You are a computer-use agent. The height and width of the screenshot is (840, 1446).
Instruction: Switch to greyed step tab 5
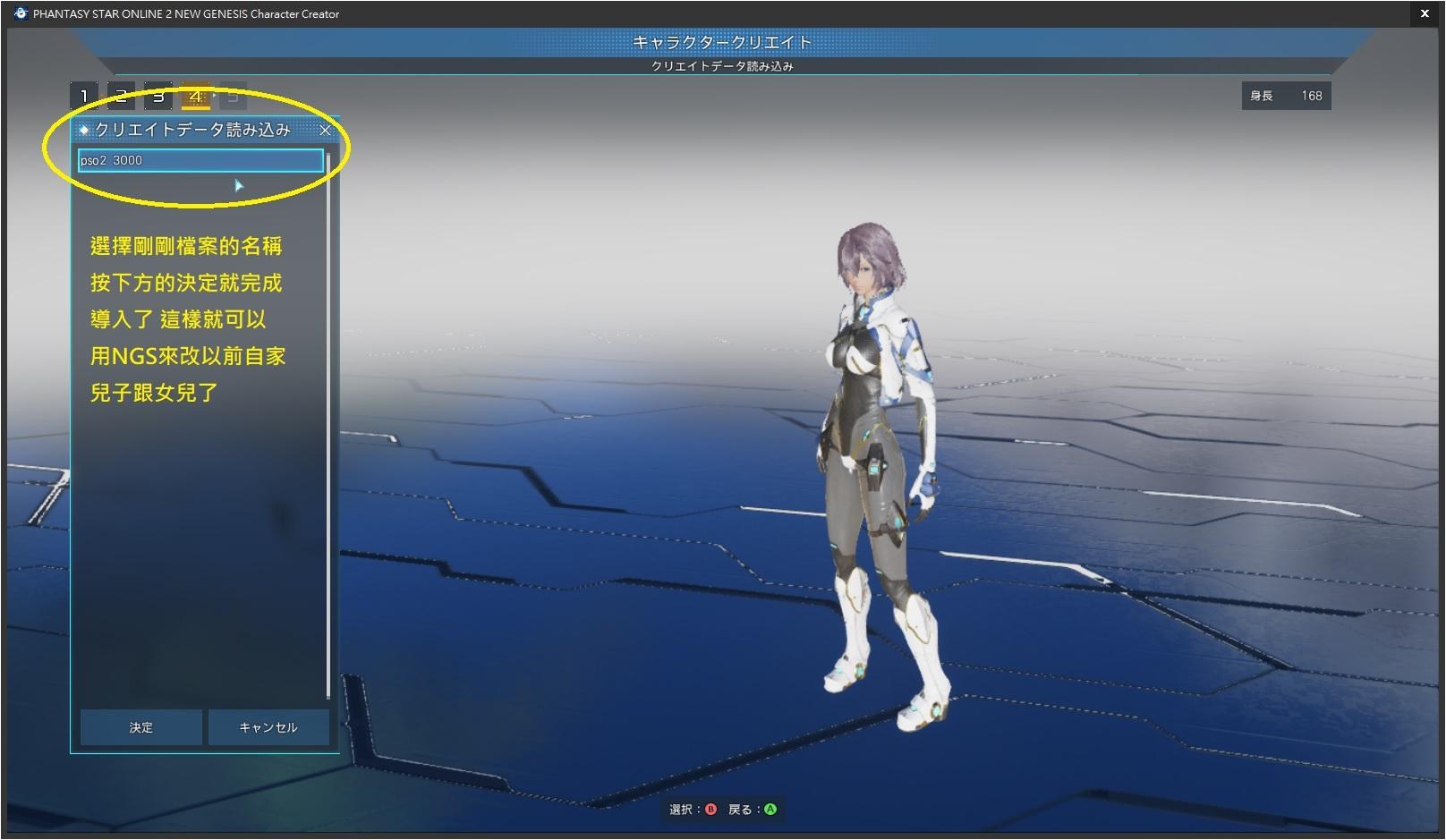coord(233,96)
